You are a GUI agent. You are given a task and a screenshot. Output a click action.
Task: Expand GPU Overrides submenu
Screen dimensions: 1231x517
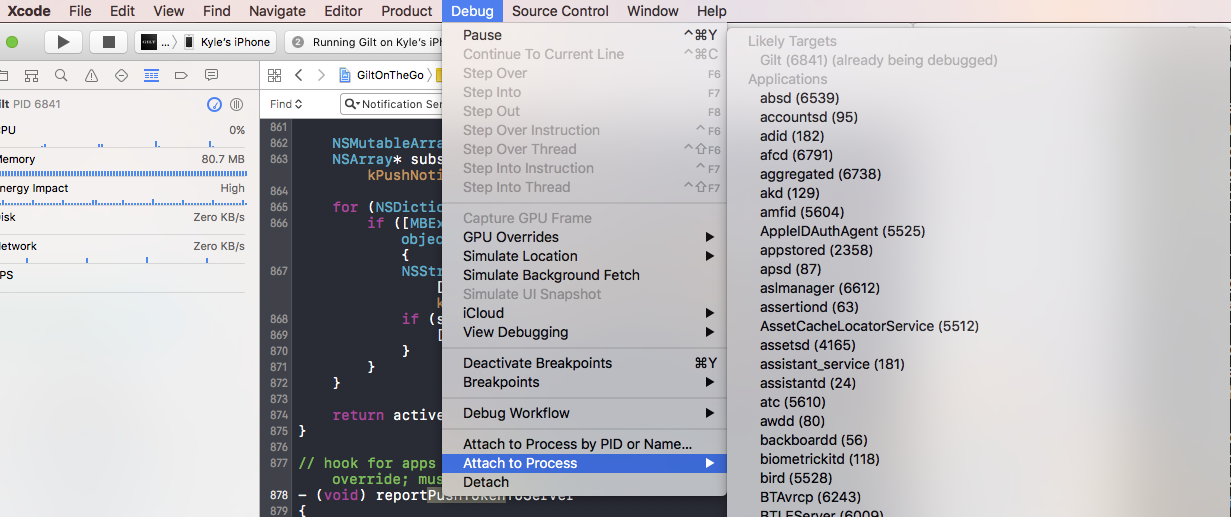tap(584, 237)
